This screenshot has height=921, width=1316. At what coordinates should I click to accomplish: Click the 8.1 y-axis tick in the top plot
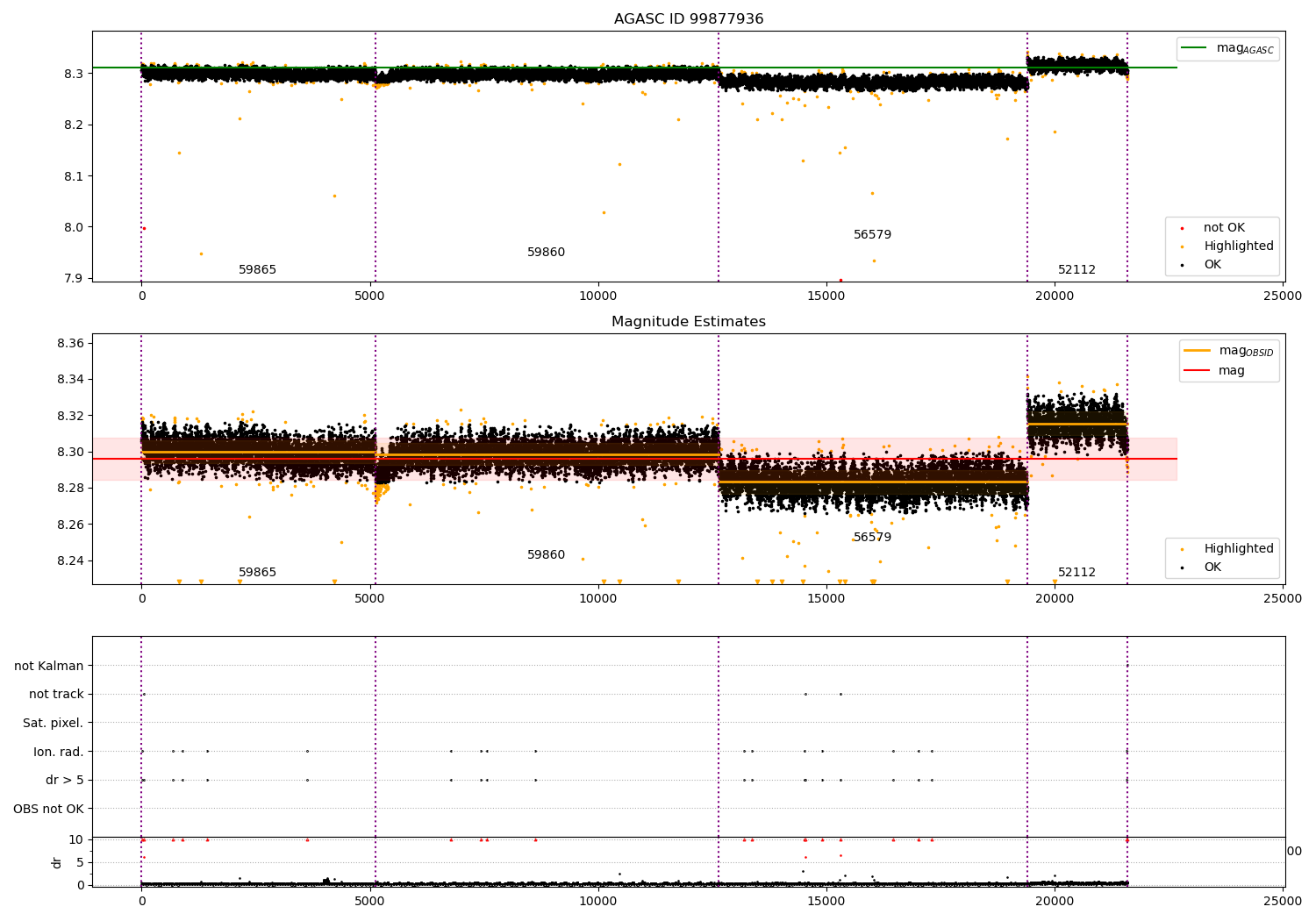[74, 176]
